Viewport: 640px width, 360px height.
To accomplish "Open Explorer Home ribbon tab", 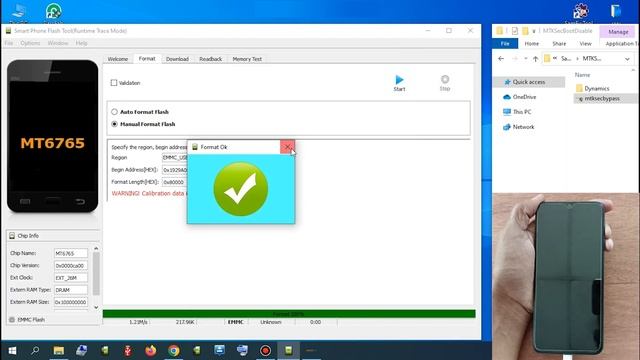I will tap(531, 43).
